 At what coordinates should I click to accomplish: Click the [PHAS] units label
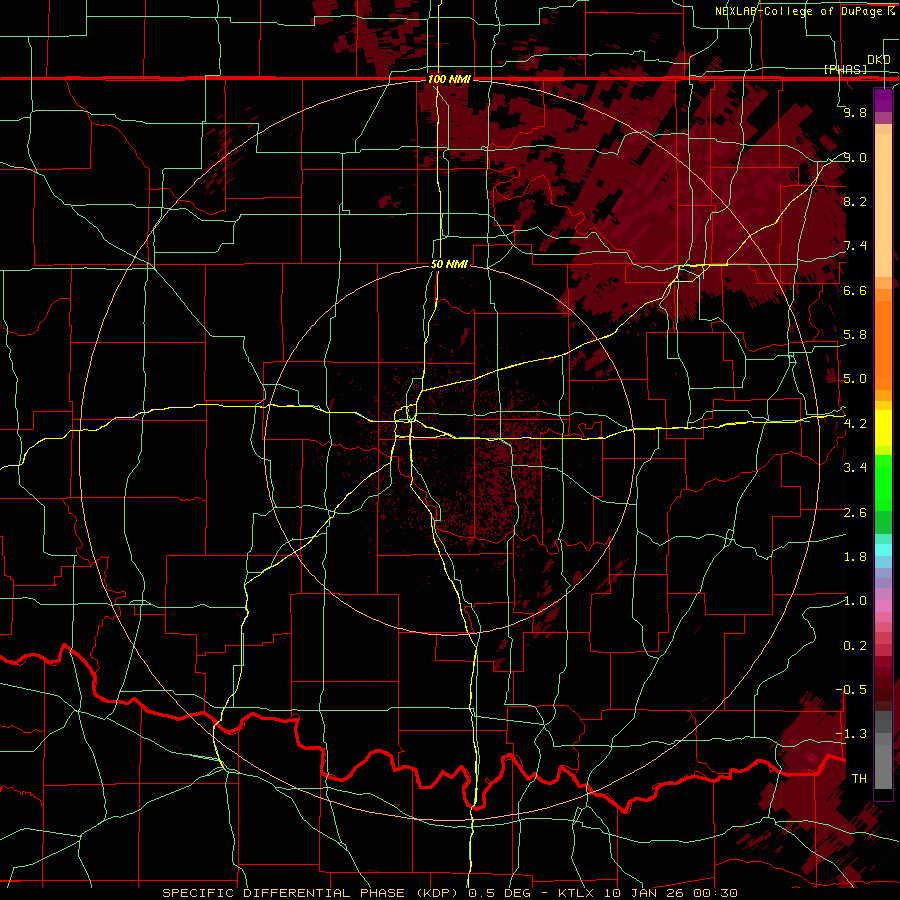click(x=845, y=69)
